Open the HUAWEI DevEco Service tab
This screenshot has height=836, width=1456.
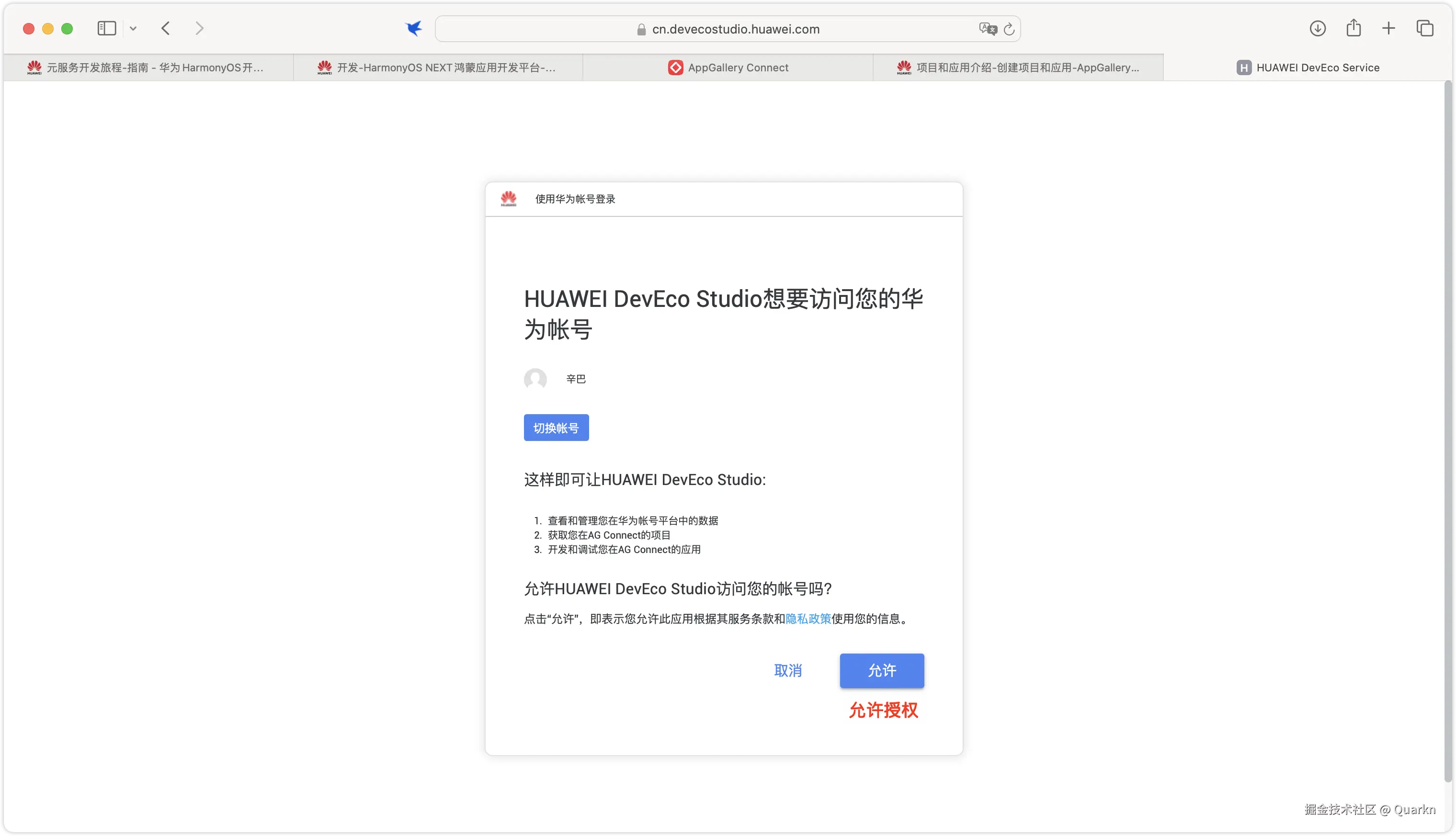click(1308, 68)
